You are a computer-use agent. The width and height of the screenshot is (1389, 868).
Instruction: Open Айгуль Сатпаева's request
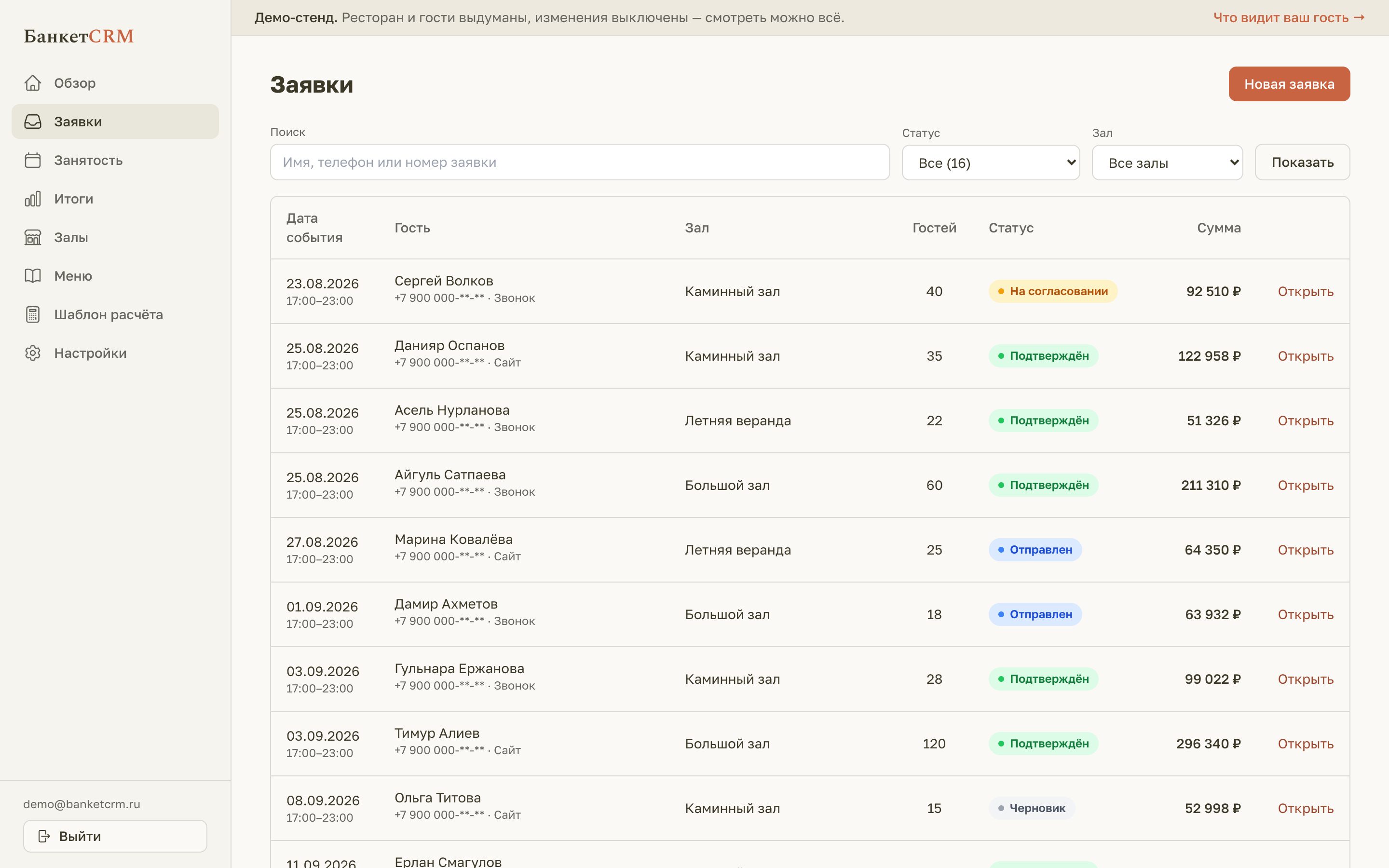point(1305,485)
